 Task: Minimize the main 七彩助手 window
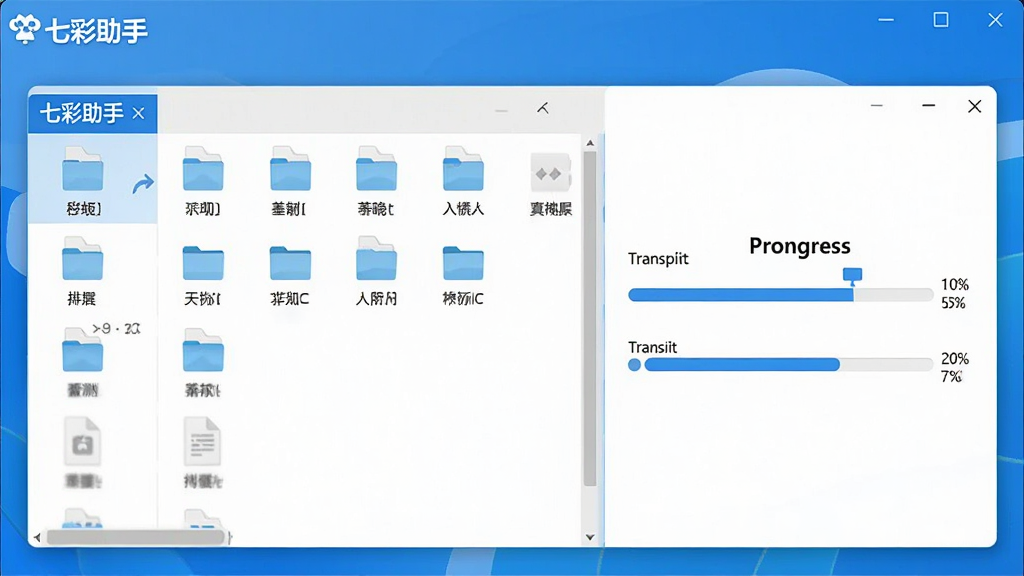(x=886, y=20)
